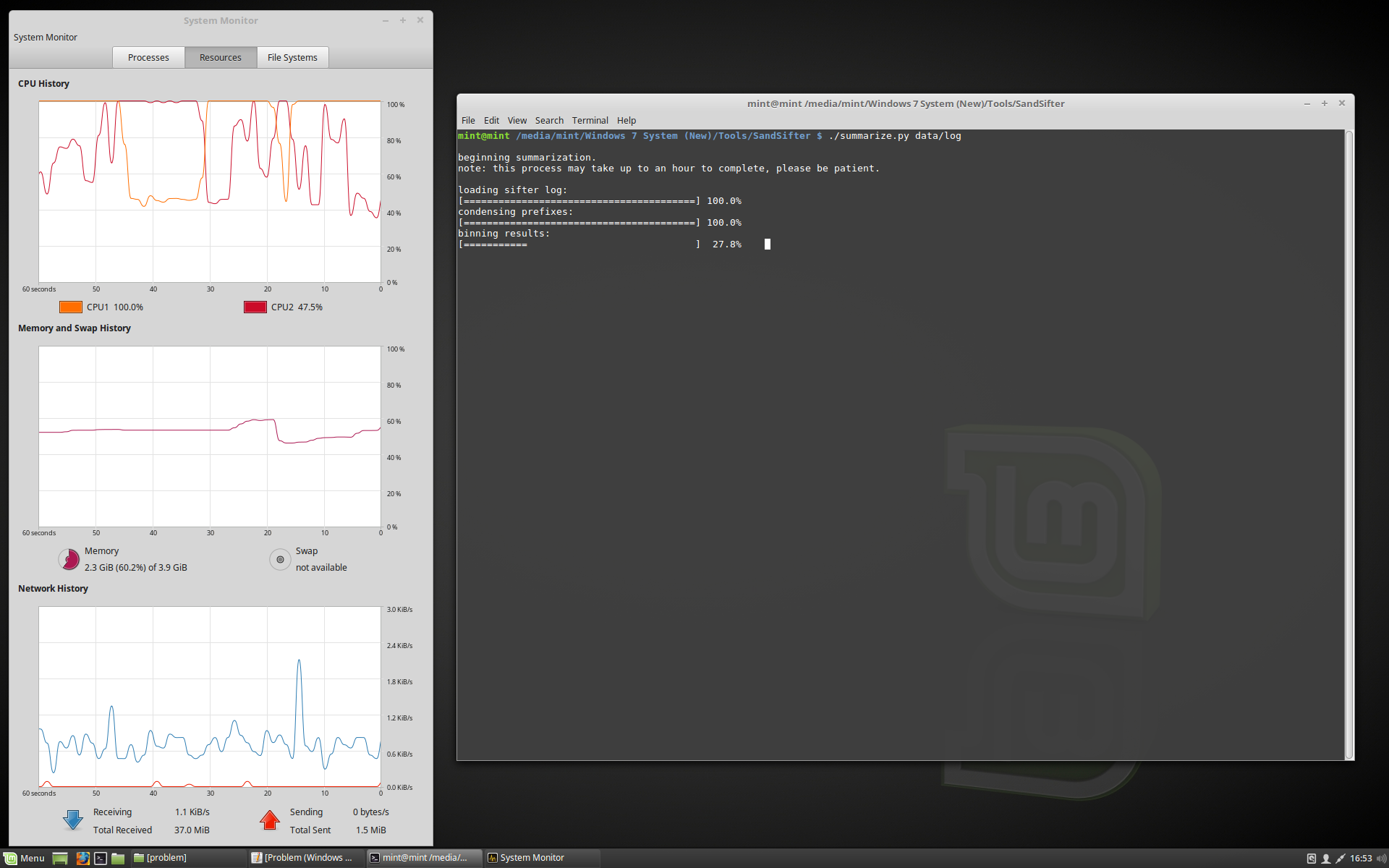Click the Swap usage icon

pyautogui.click(x=280, y=559)
